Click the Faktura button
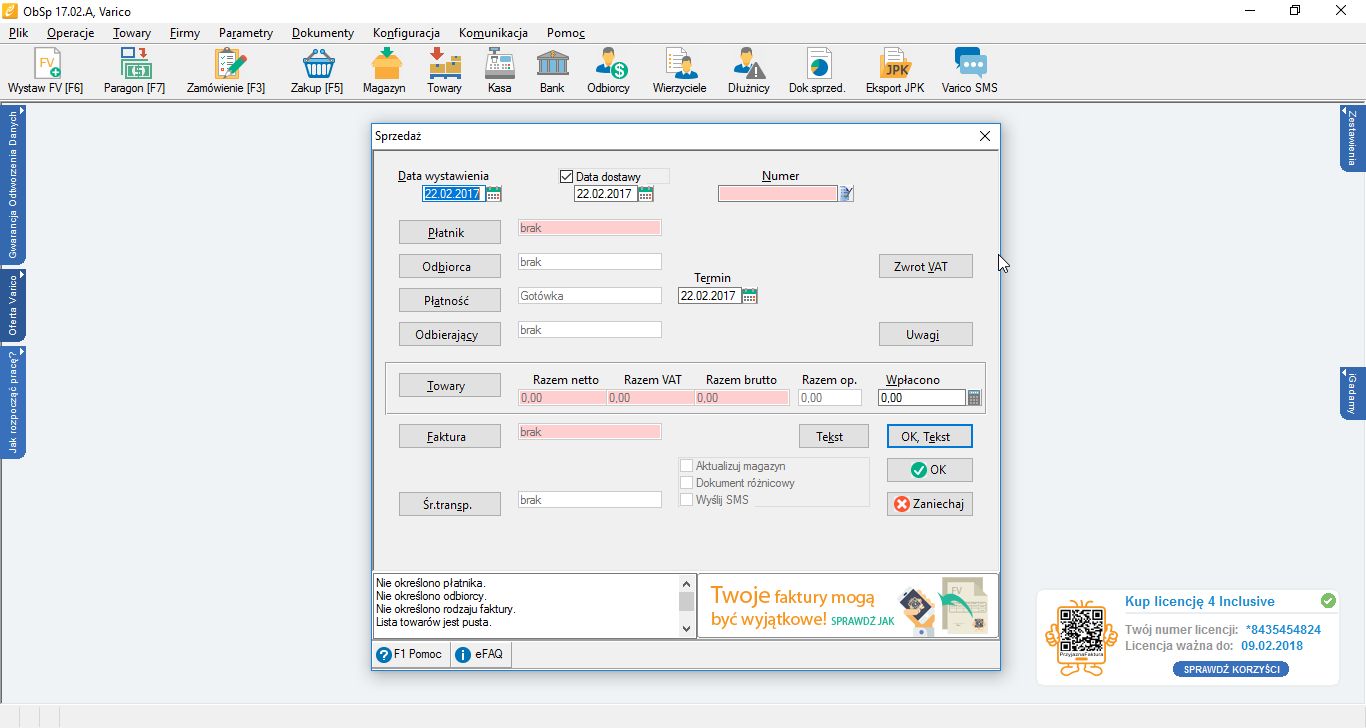 pos(449,436)
